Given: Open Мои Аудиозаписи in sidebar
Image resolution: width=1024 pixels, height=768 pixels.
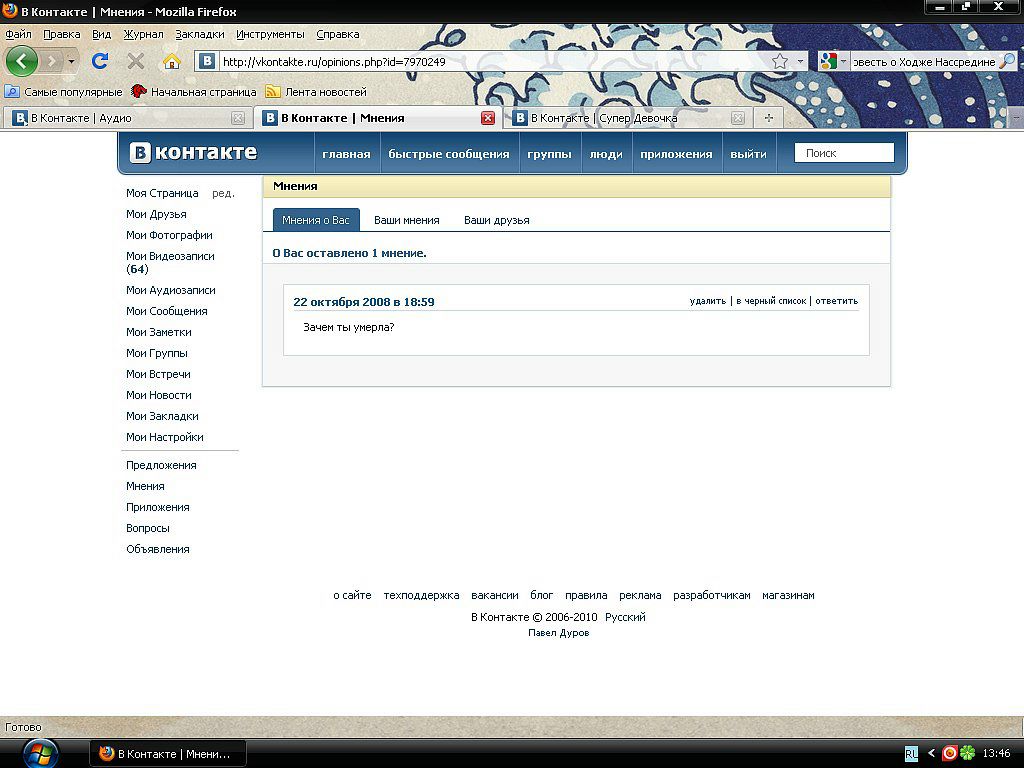Looking at the screenshot, I should pyautogui.click(x=170, y=290).
